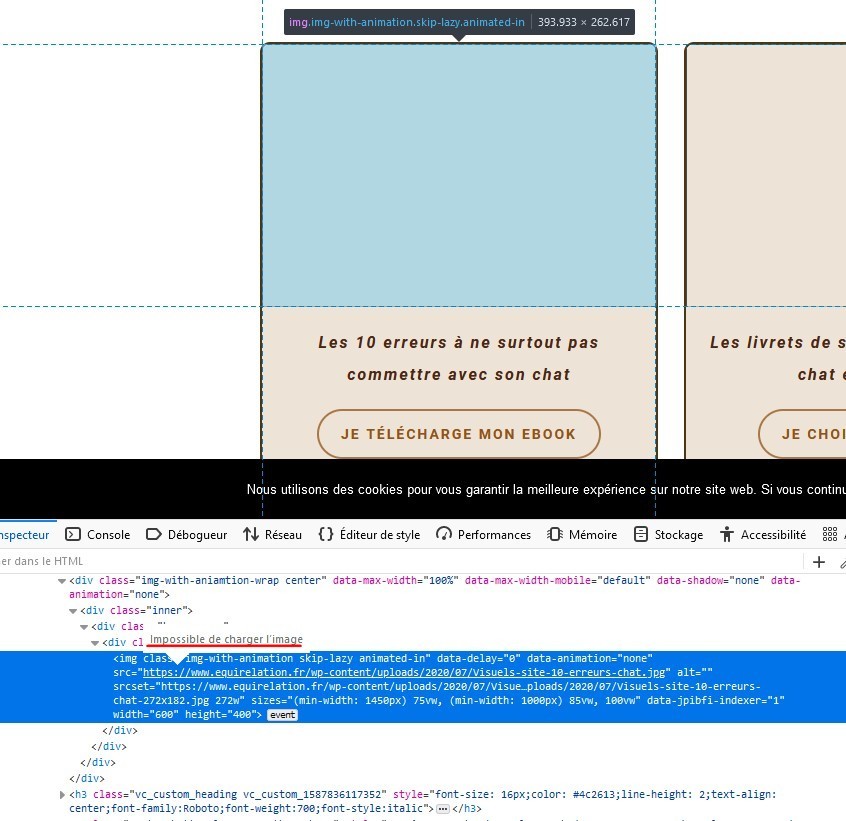The width and height of the screenshot is (846, 821).
Task: Click the highlighted blue image placeholder
Action: point(458,175)
